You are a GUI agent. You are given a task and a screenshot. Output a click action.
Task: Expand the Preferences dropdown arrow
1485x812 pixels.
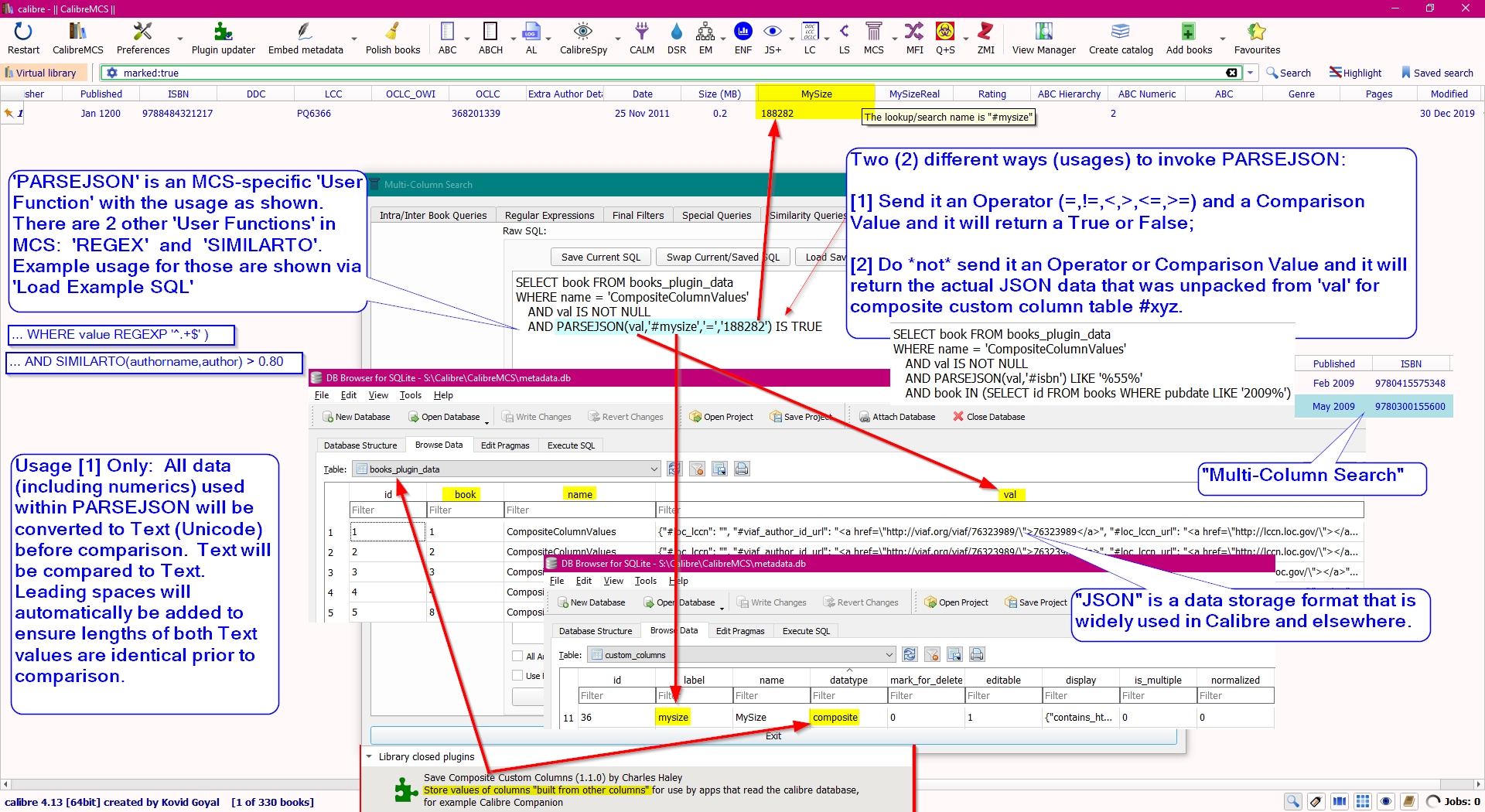pos(180,38)
